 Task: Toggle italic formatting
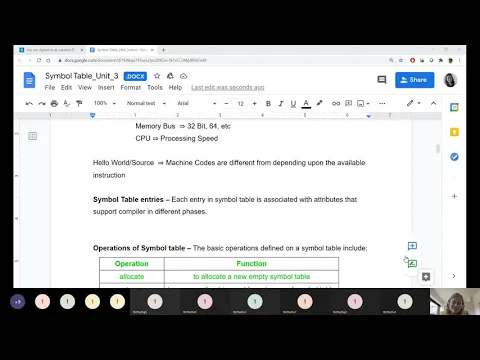[281, 104]
